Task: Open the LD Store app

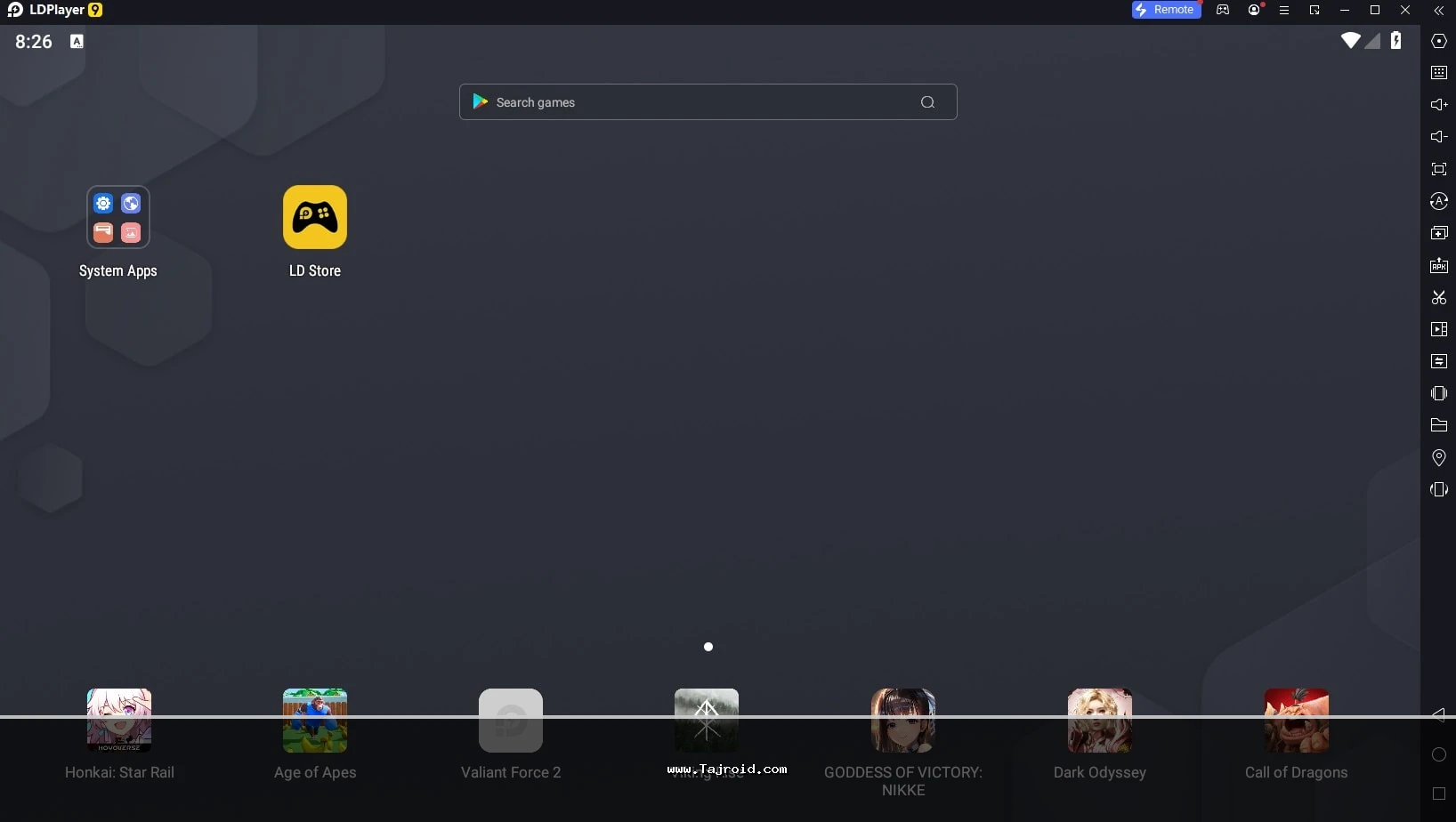Action: 314,217
